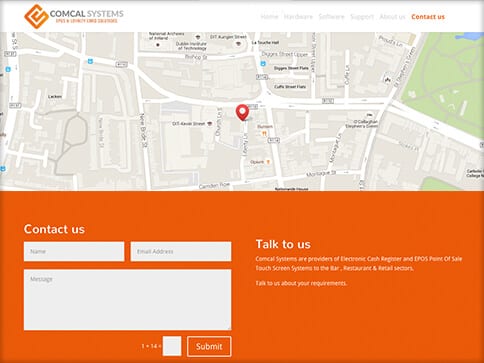Viewport: 484px width, 363px height.
Task: Click inside the Message text area
Action: [127, 300]
